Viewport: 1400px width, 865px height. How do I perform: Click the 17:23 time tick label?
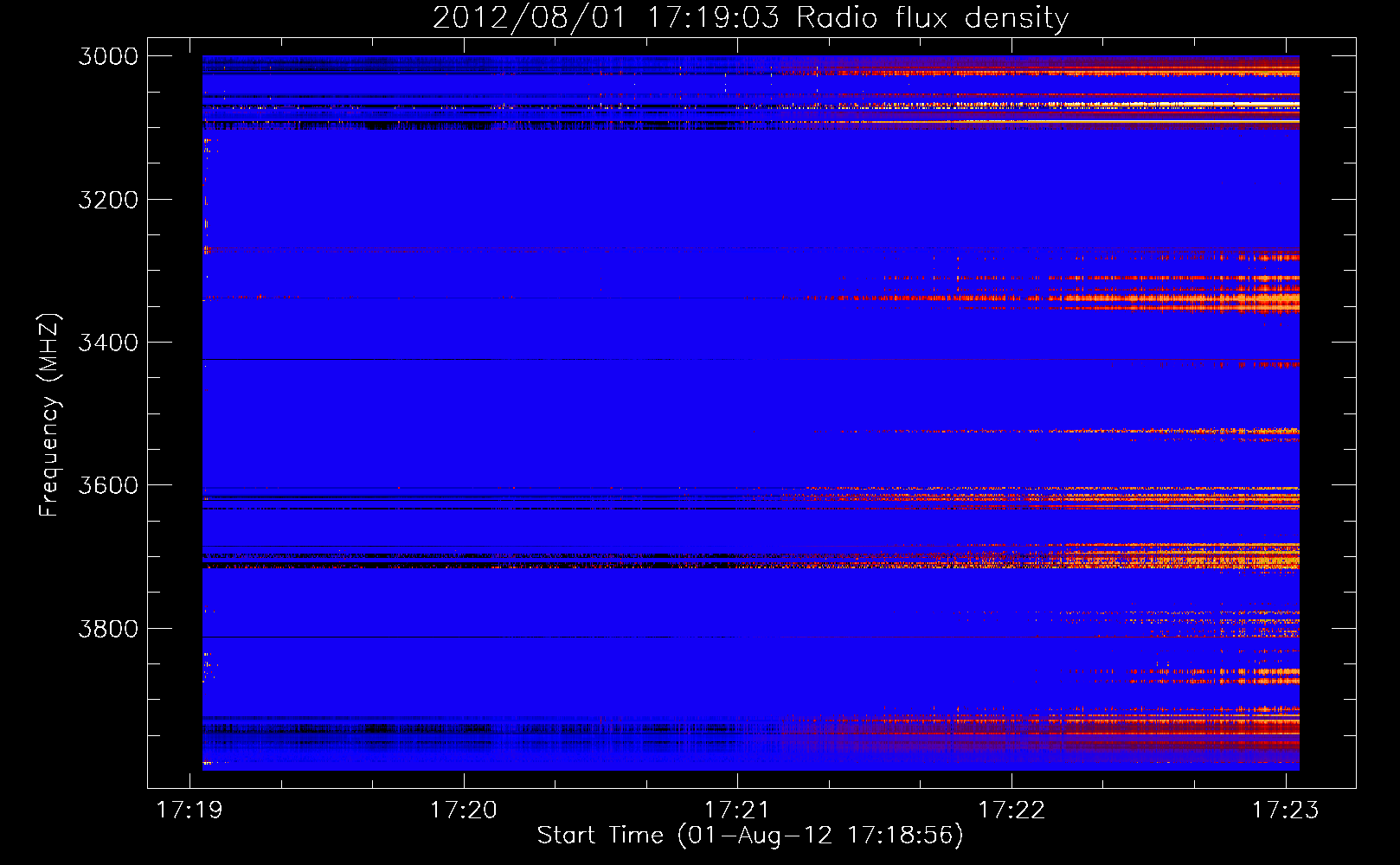coord(1286,810)
